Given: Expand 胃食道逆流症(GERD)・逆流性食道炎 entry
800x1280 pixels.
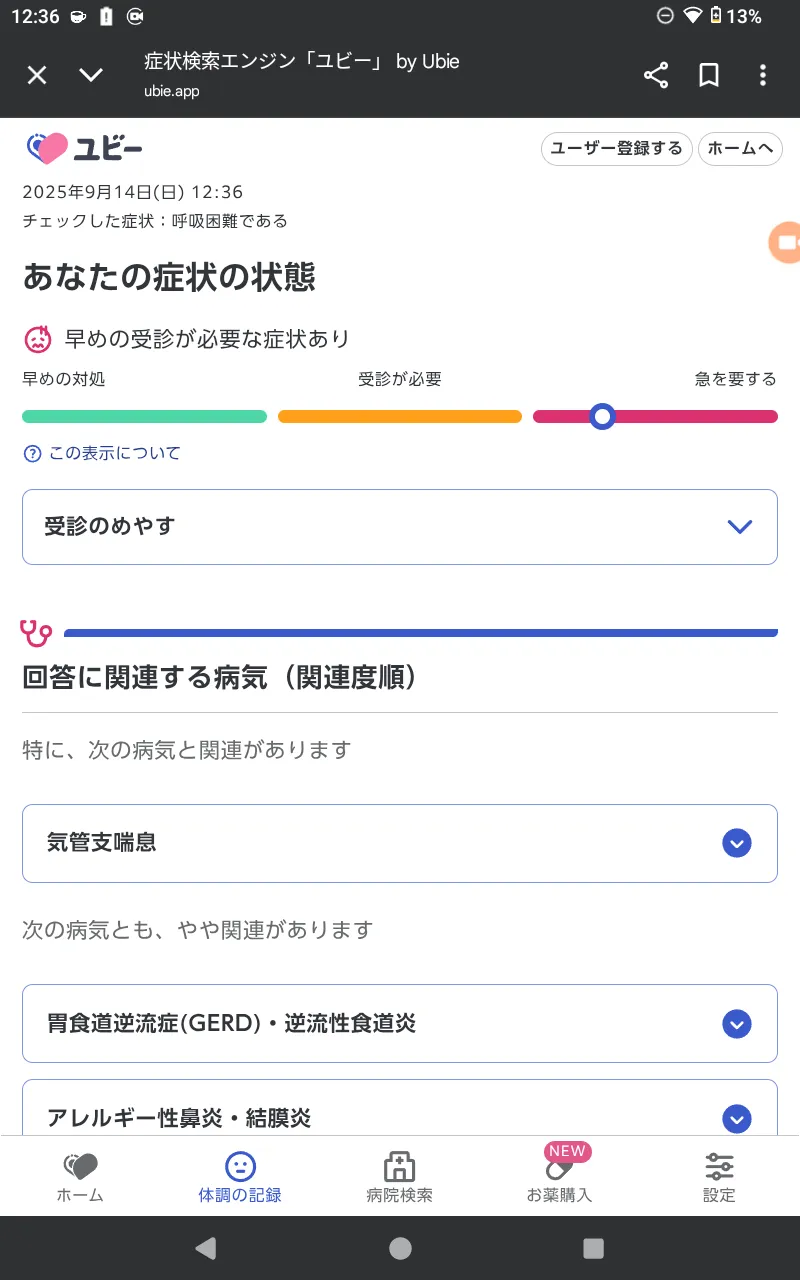Looking at the screenshot, I should [400, 1023].
